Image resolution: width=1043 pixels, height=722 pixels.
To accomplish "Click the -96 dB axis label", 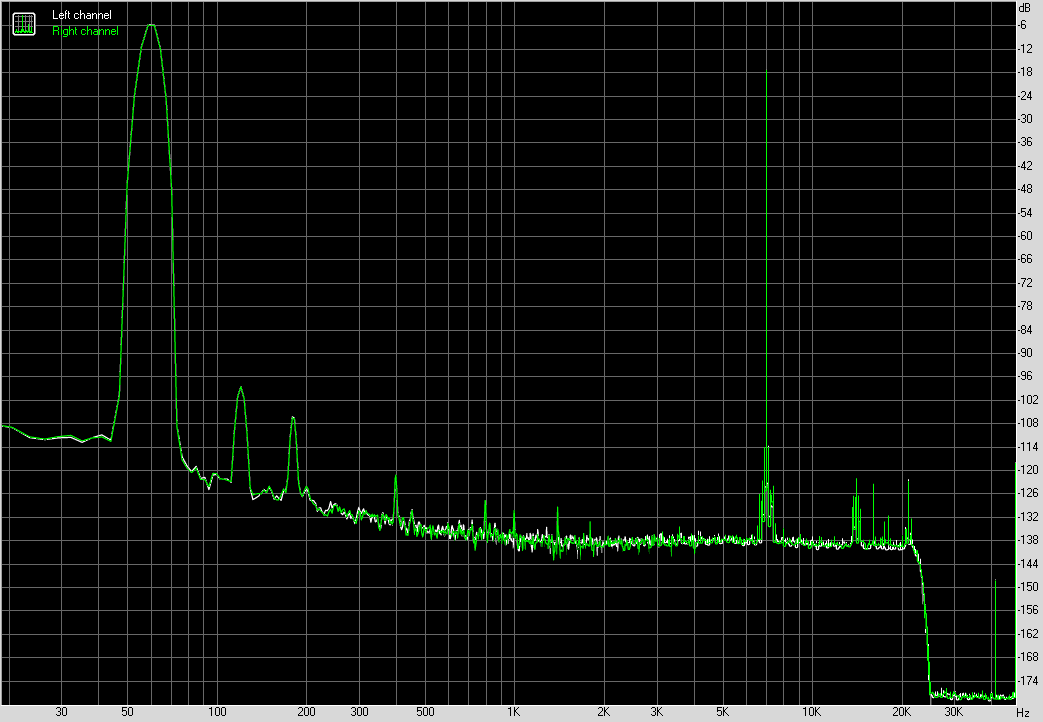I will pyautogui.click(x=1025, y=376).
